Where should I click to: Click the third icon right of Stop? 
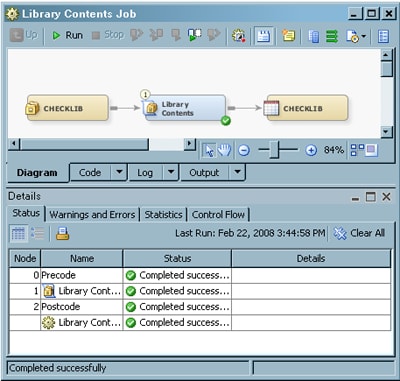[175, 35]
